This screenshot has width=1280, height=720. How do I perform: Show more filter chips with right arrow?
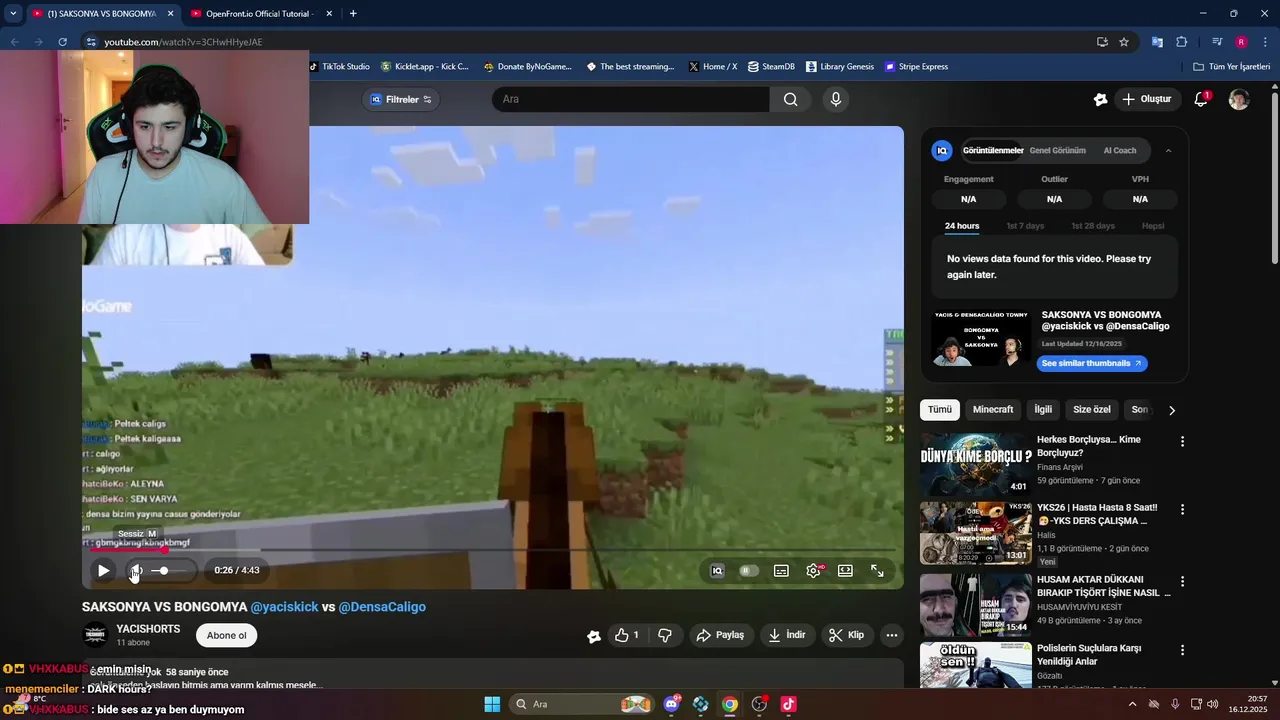[x=1172, y=410]
